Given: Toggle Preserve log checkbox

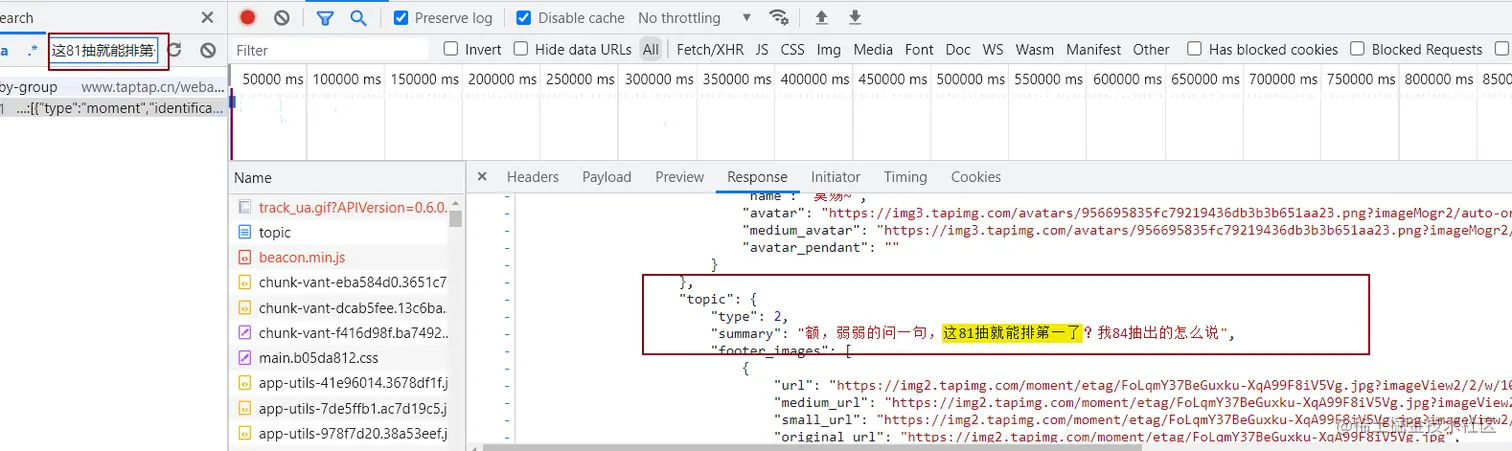Looking at the screenshot, I should [401, 17].
